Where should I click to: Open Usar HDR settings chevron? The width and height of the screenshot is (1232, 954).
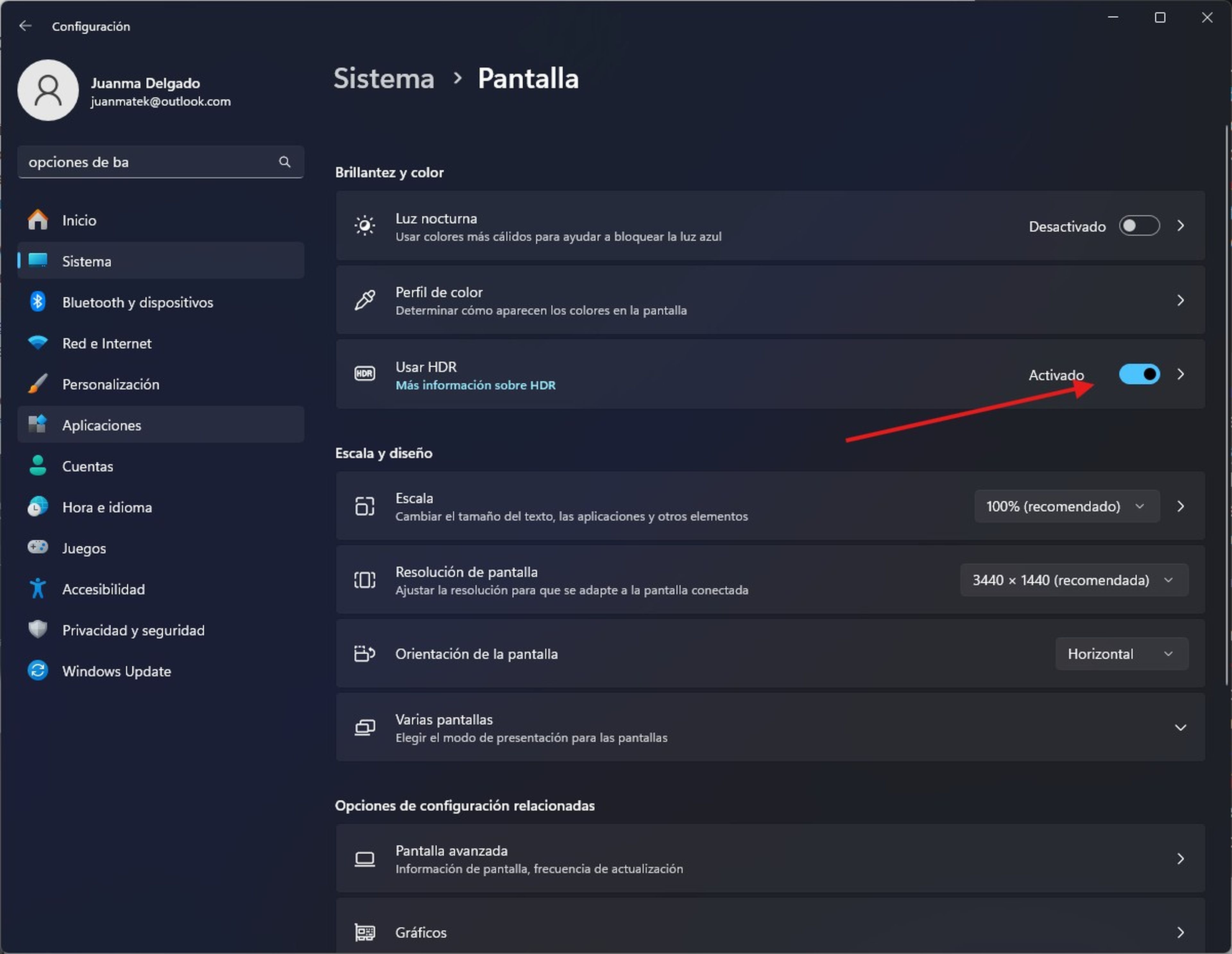tap(1180, 374)
